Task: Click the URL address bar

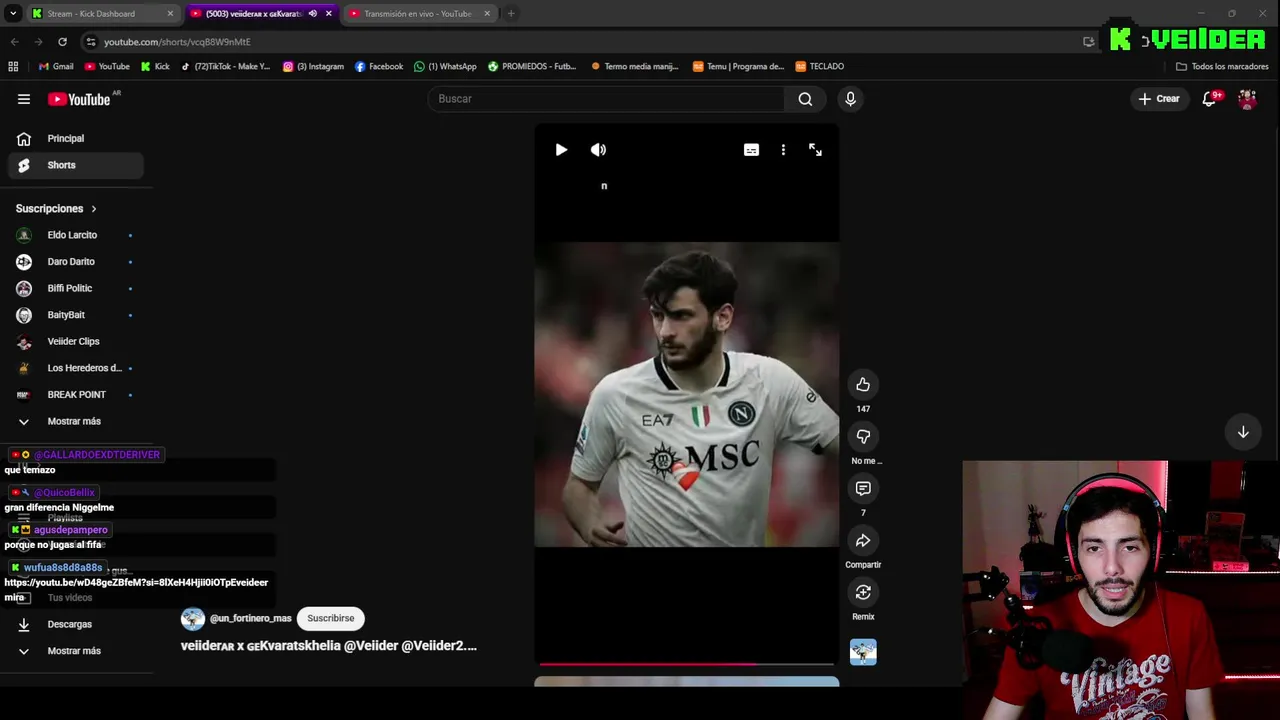Action: pos(580,42)
